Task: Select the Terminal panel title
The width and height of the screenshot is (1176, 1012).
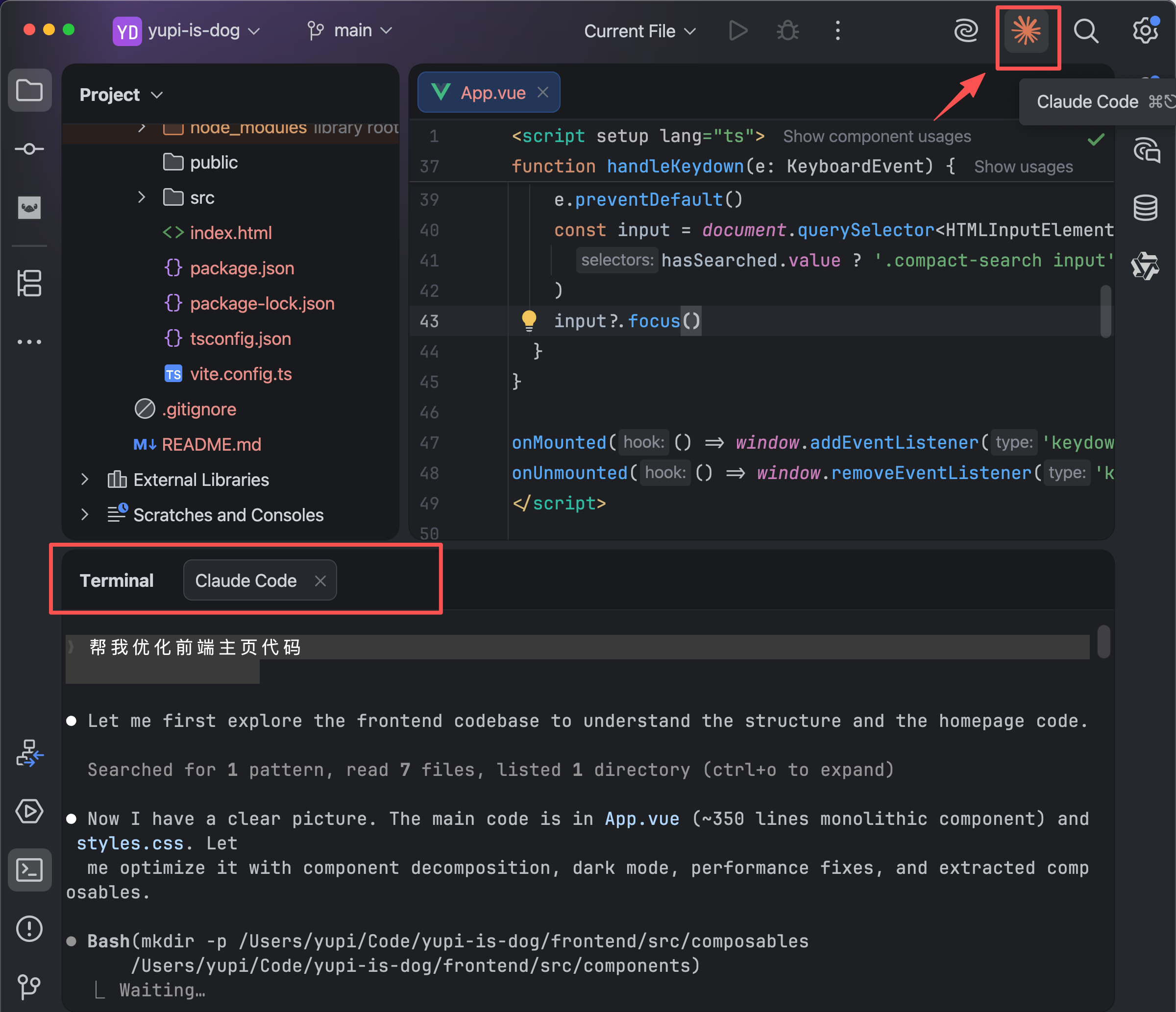Action: 116,580
